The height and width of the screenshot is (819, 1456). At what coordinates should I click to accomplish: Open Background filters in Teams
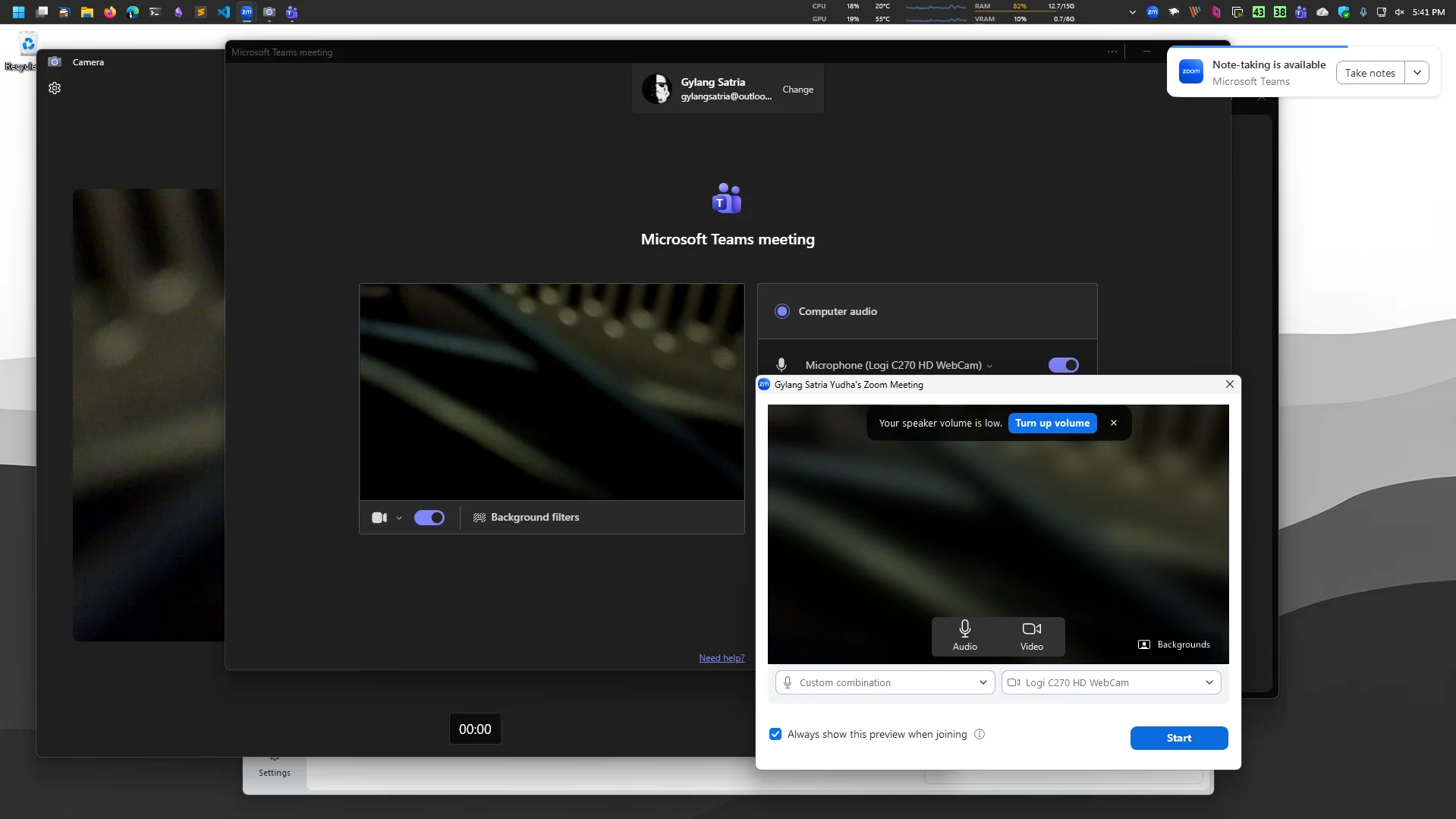point(527,518)
